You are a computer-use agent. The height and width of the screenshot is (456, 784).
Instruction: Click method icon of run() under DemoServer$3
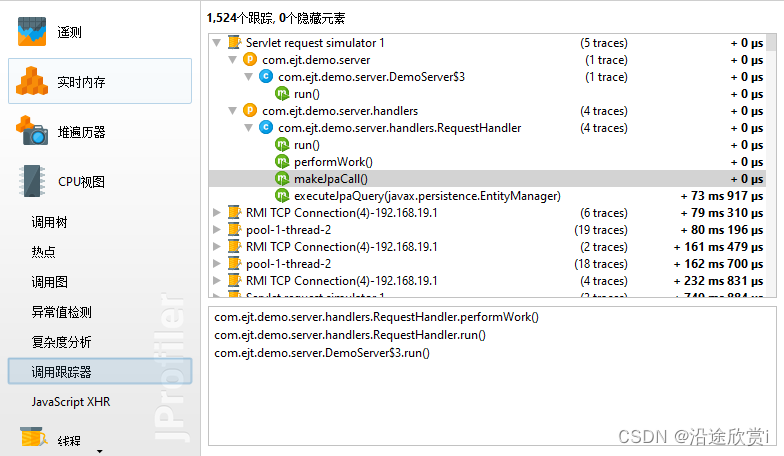(x=282, y=94)
